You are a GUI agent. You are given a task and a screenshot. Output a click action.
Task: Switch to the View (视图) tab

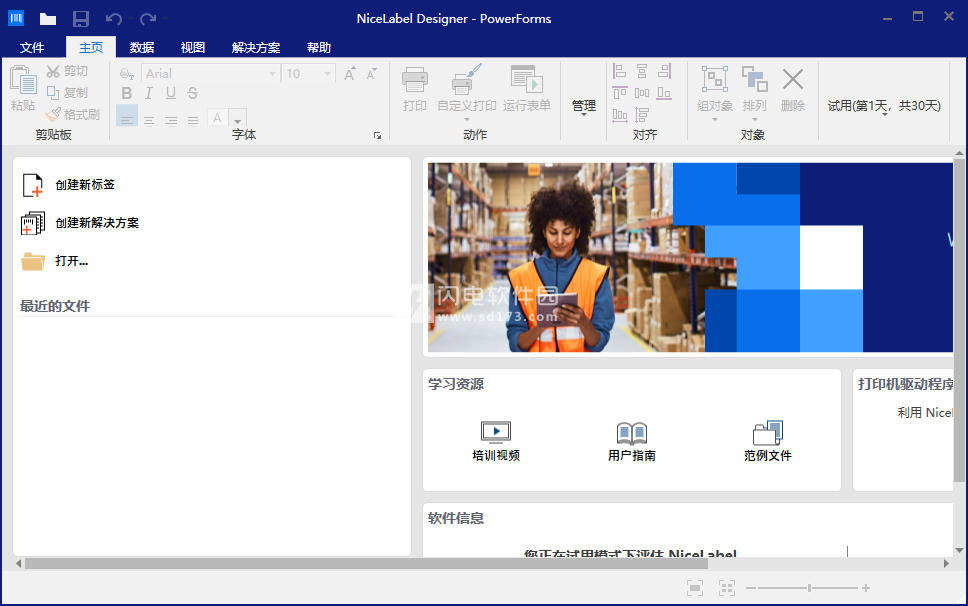click(193, 48)
